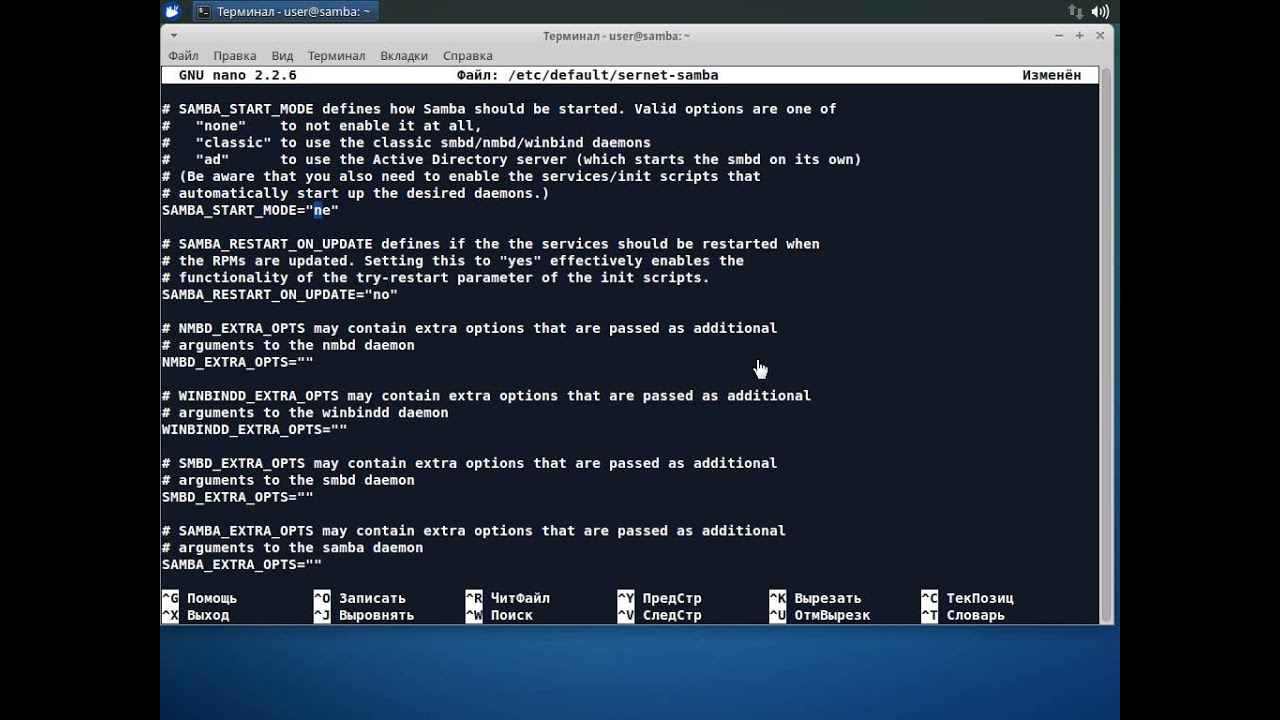Open the Терминал menu
The width and height of the screenshot is (1280, 720).
tap(336, 56)
